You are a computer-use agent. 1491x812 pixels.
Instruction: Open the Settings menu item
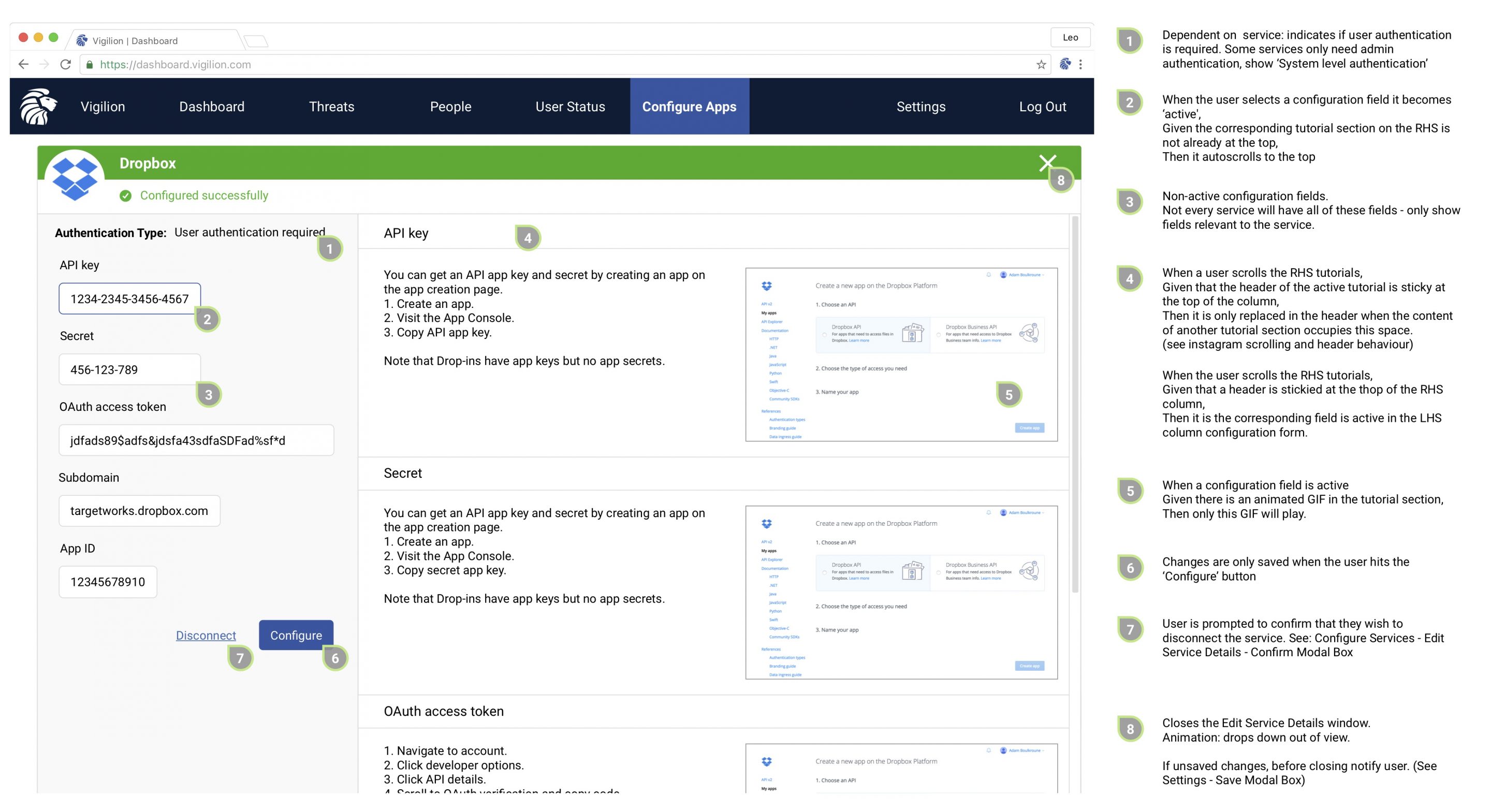[920, 106]
